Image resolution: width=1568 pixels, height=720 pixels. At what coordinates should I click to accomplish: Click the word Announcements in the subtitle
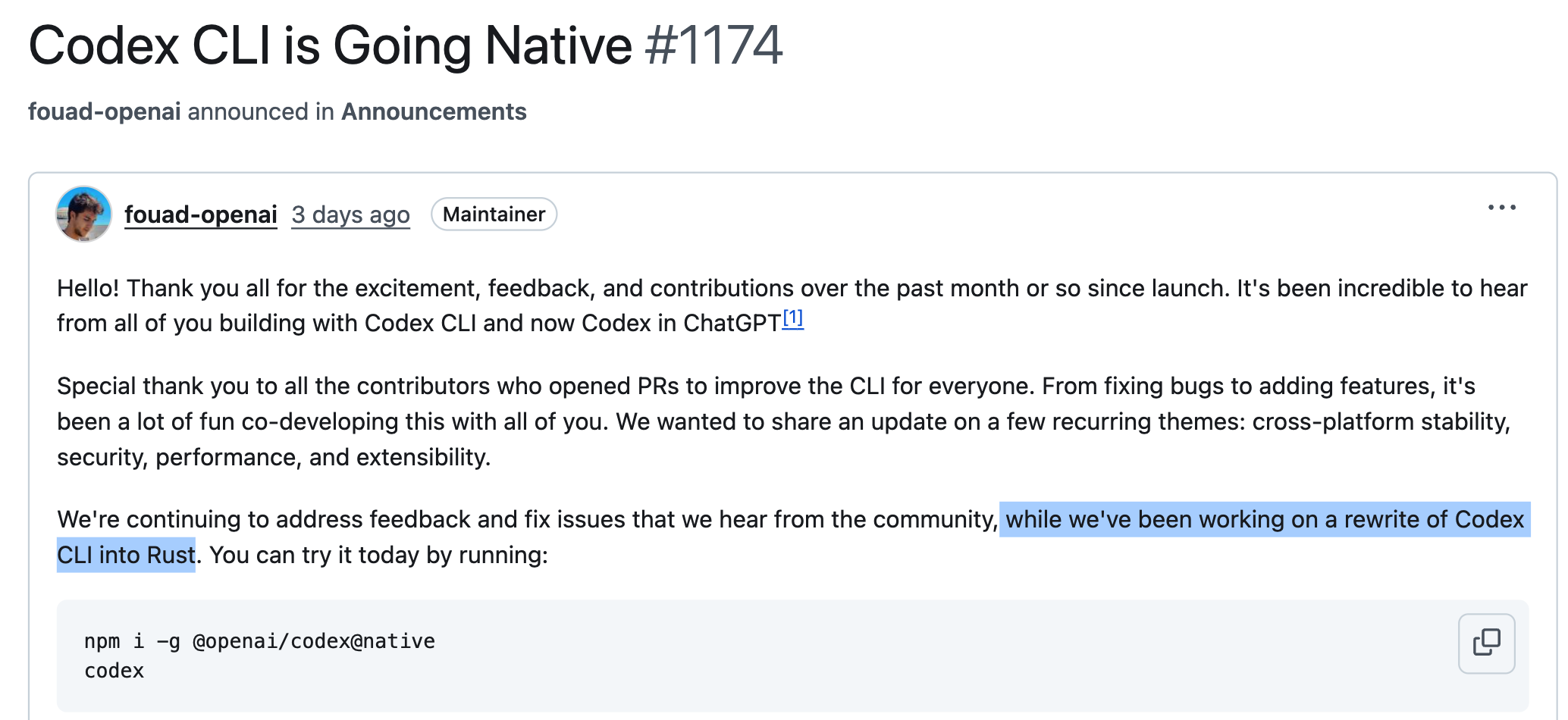pyautogui.click(x=434, y=111)
